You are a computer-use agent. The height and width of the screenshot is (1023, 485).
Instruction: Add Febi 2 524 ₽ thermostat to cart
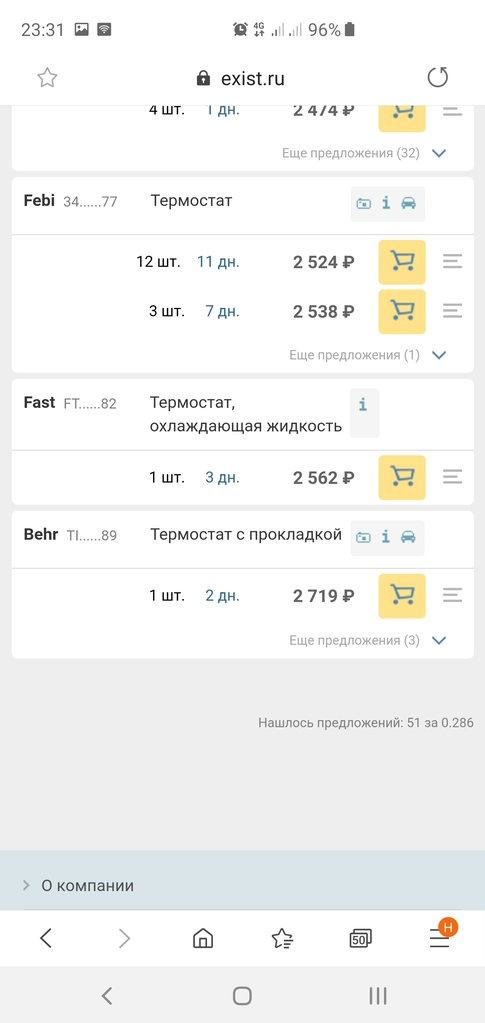click(x=402, y=262)
